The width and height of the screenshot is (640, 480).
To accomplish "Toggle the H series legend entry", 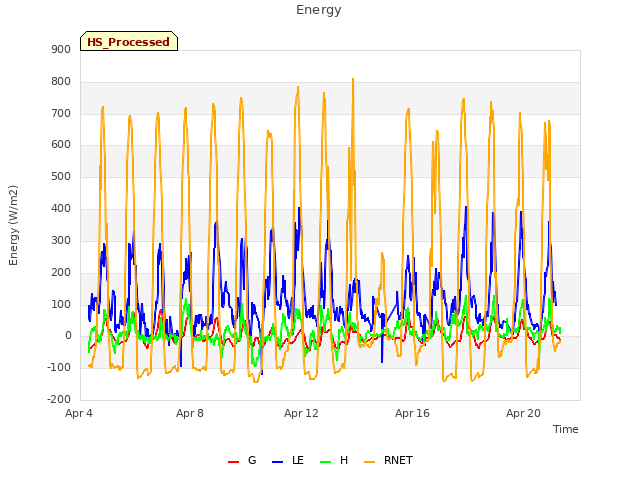I will [334, 460].
